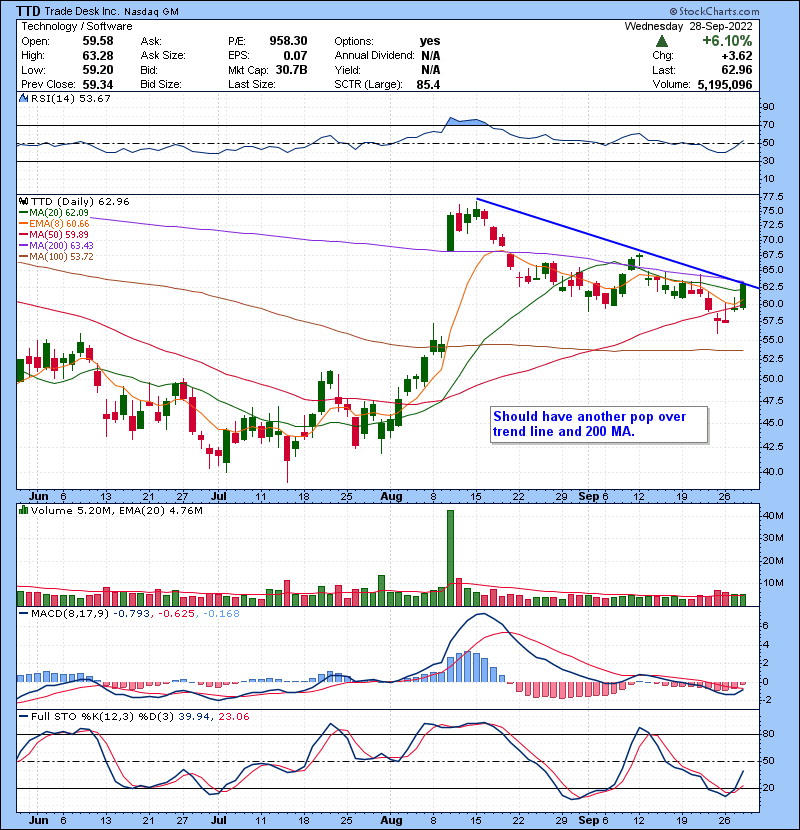The height and width of the screenshot is (830, 800).
Task: Click the MACD(8,17,9) indicator label
Action: coord(71,614)
